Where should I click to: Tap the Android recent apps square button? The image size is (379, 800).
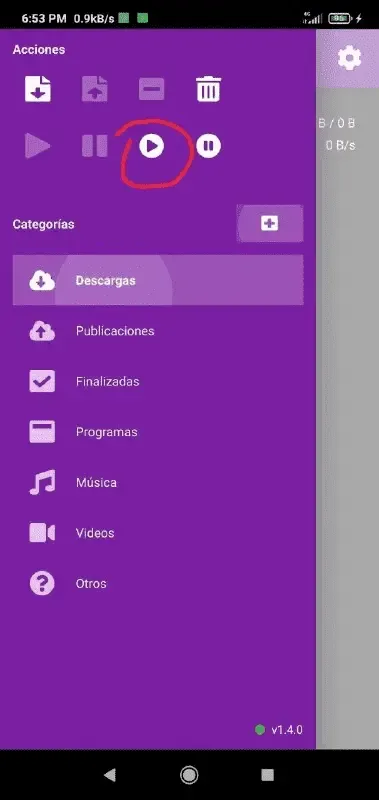pos(268,776)
